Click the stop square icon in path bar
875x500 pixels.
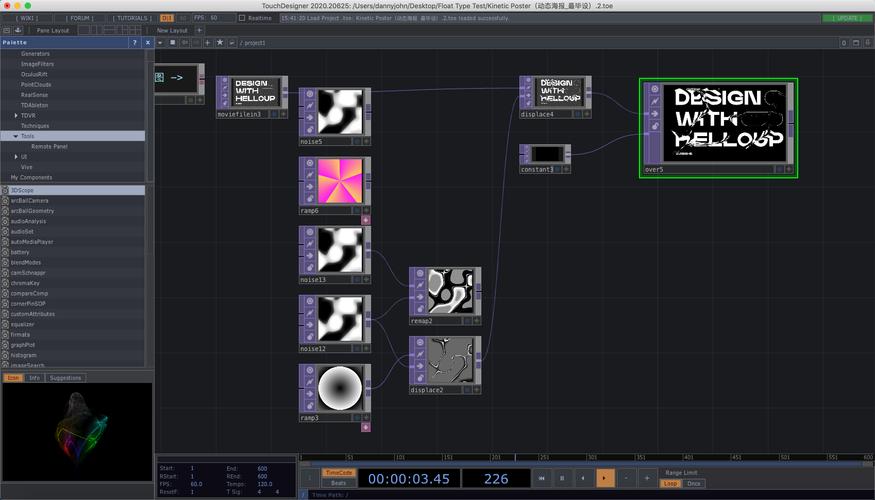(172, 42)
